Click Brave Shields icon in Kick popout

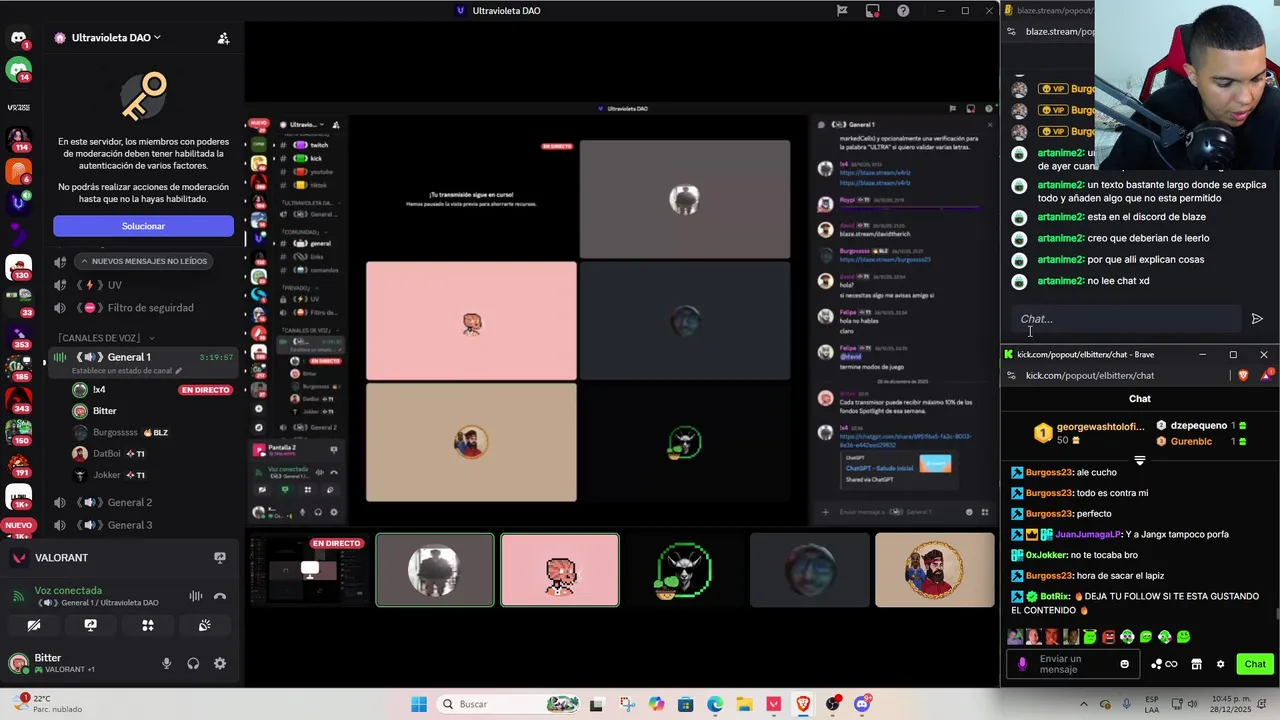click(x=1244, y=375)
